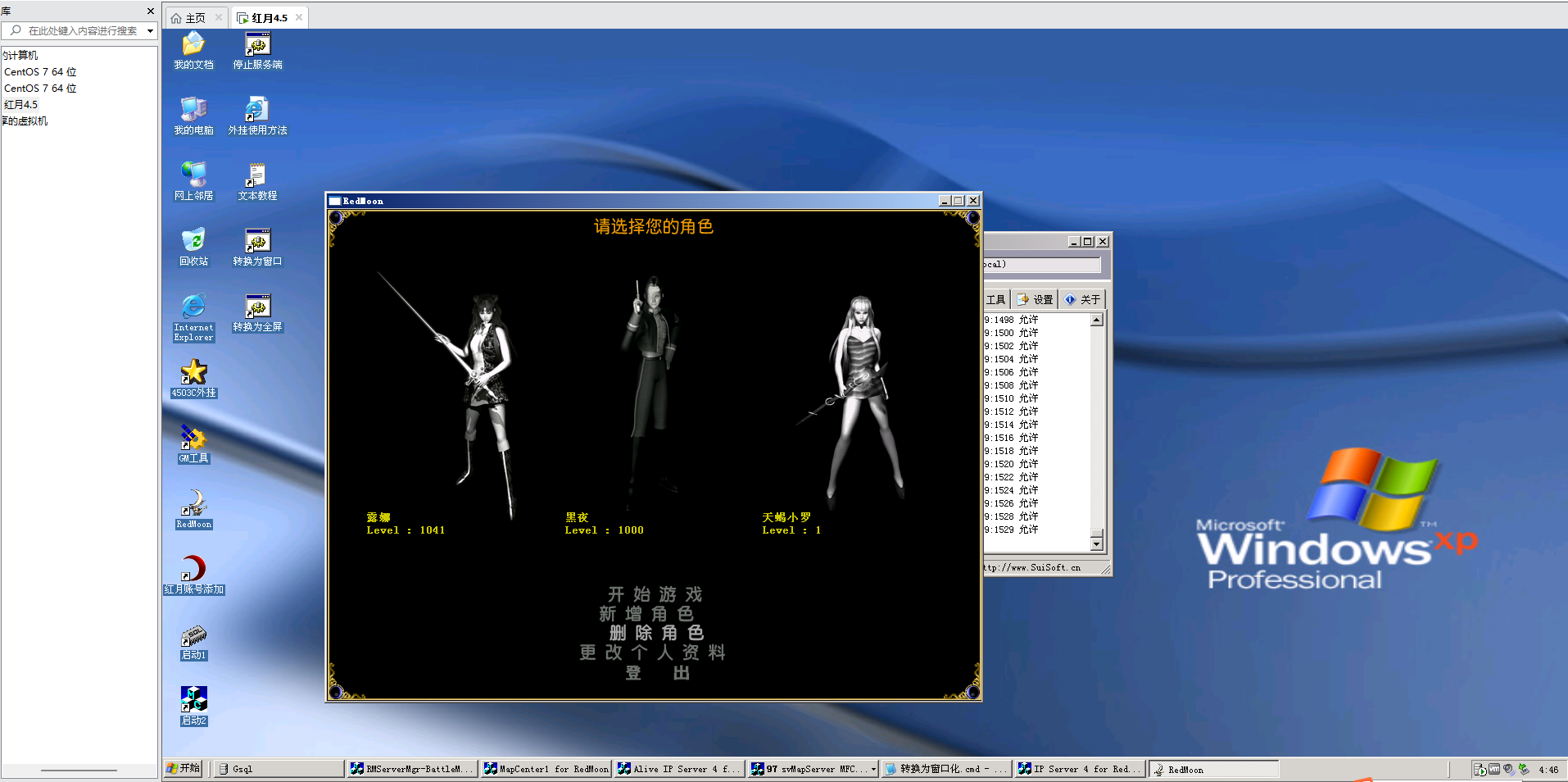Switch to the 主页 tab
Viewport: 1568px width, 782px height.
tap(195, 18)
